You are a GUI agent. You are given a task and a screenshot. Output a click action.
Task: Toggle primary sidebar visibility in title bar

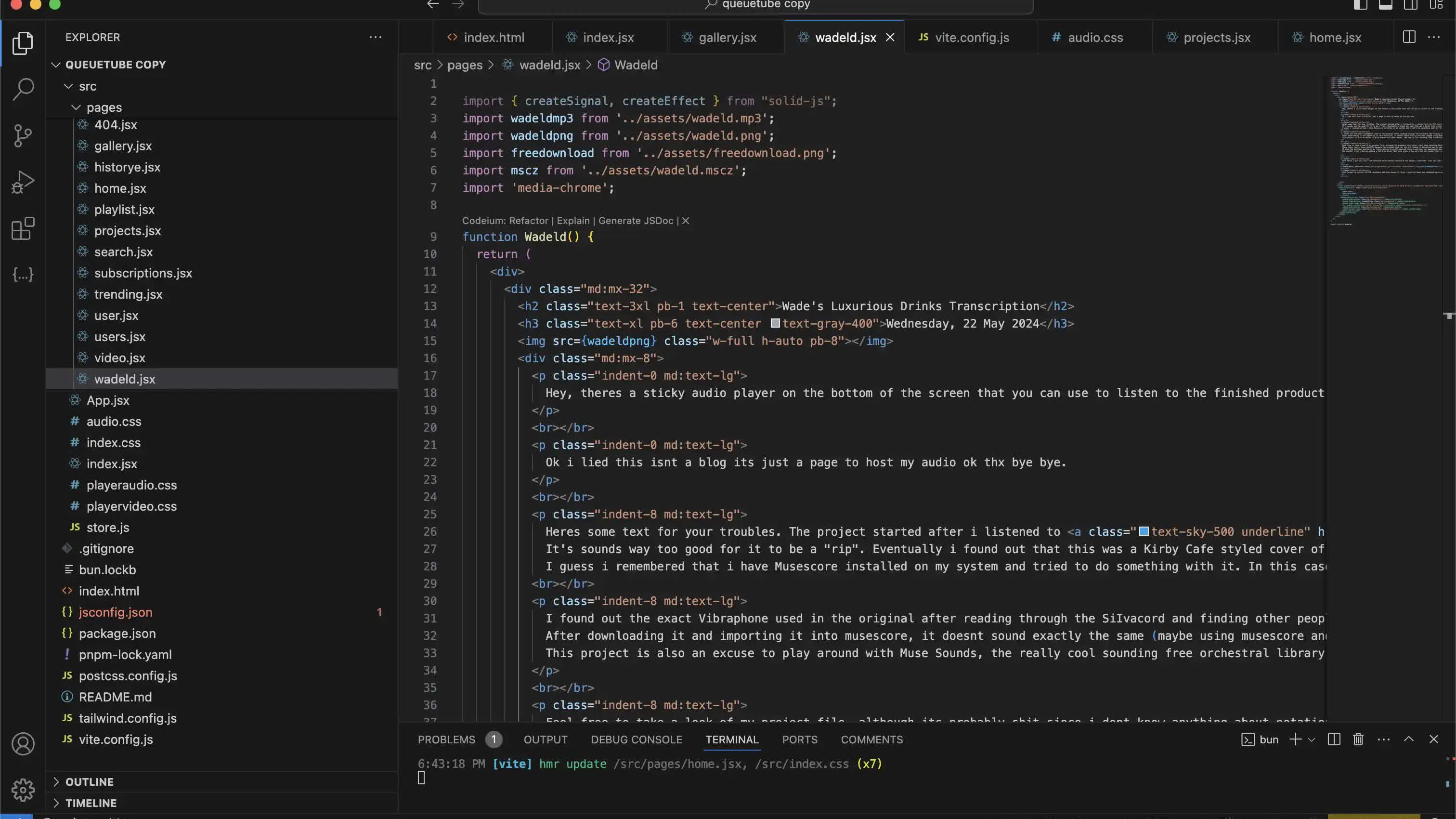click(x=1361, y=4)
